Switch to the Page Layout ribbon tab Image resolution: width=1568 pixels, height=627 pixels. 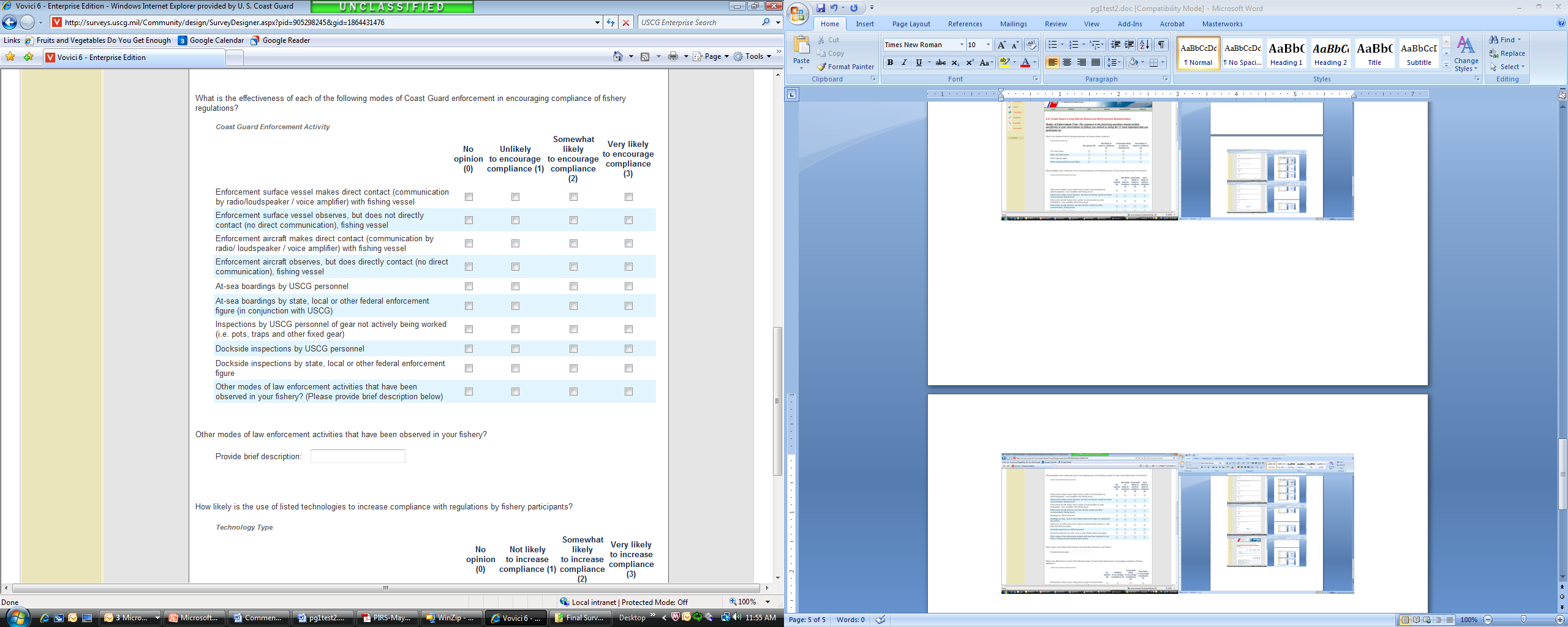[x=911, y=24]
